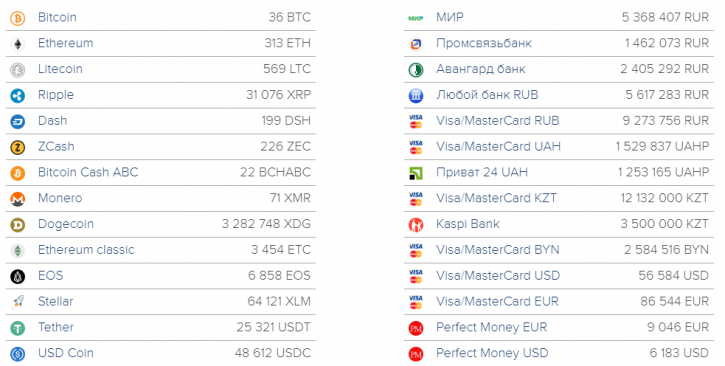Click the blue Ripple icon

(18, 96)
